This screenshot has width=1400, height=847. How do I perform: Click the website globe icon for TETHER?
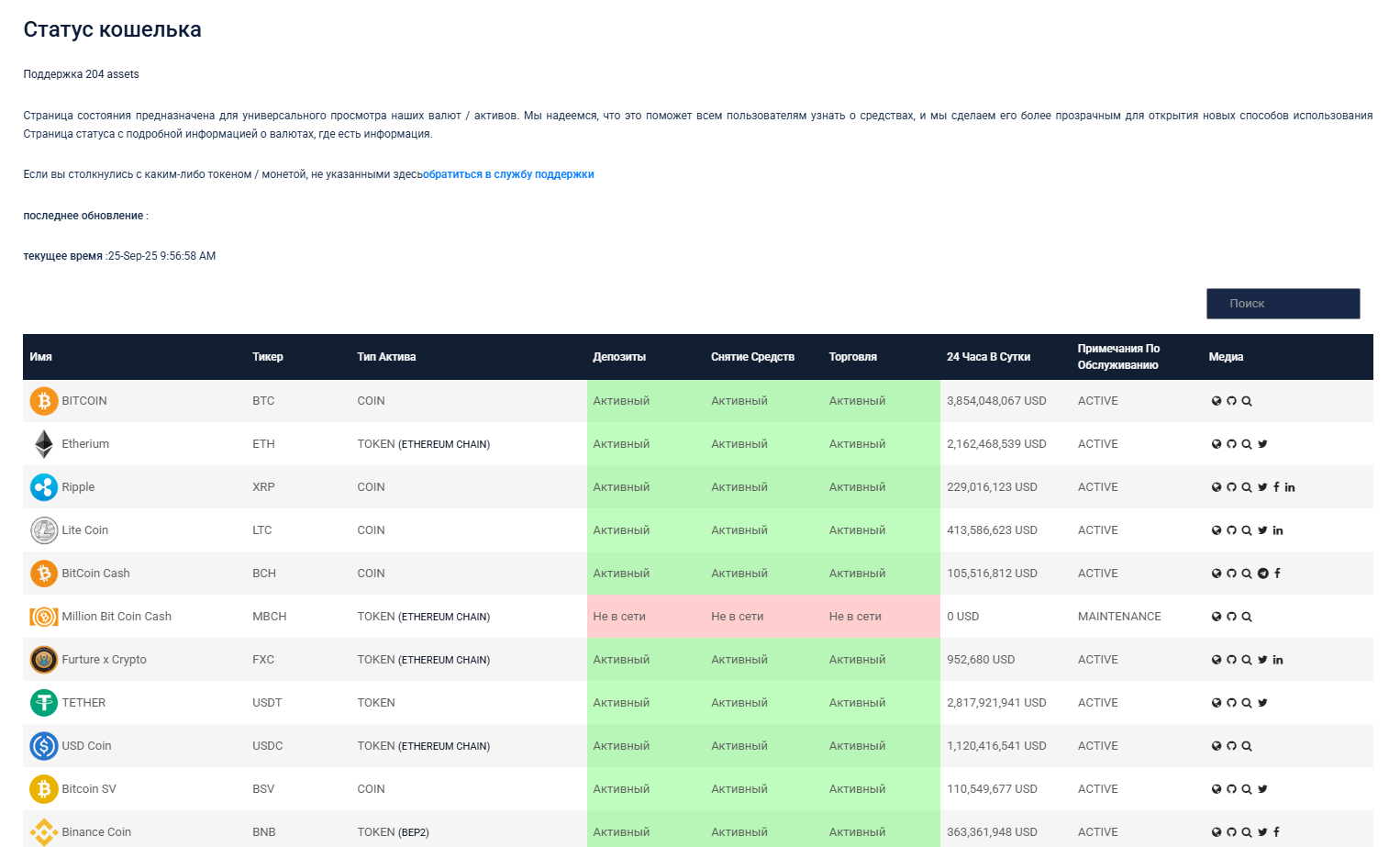tap(1217, 703)
